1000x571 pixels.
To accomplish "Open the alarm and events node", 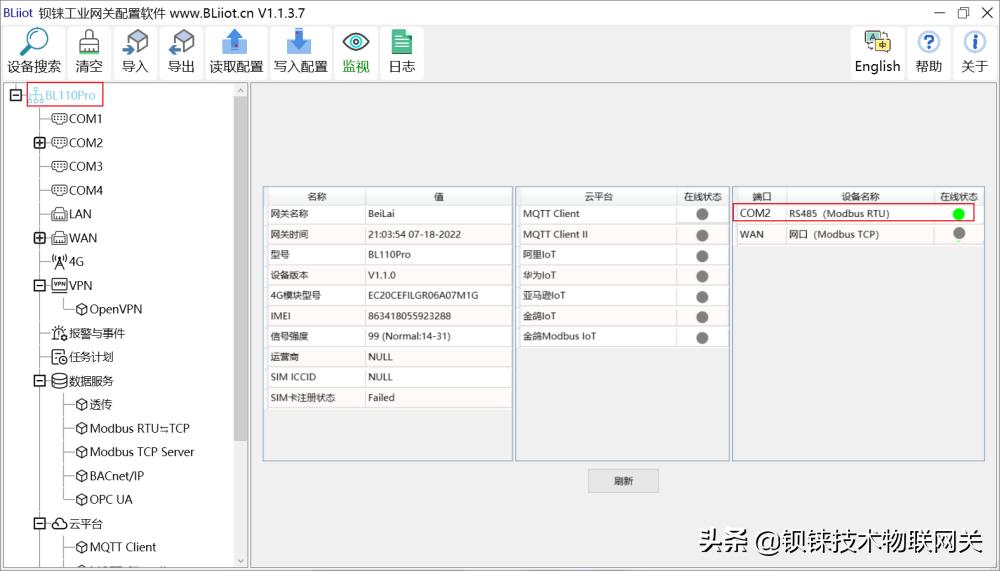I will pos(88,333).
